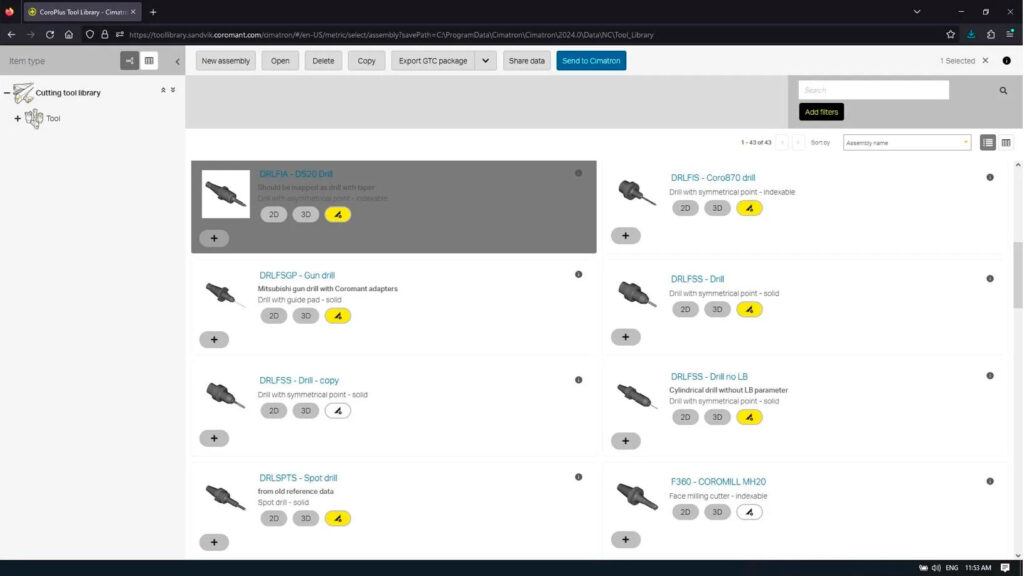Click yellow cutting icon on DRLFIS Coro870 drill
The width and height of the screenshot is (1024, 576).
[749, 208]
